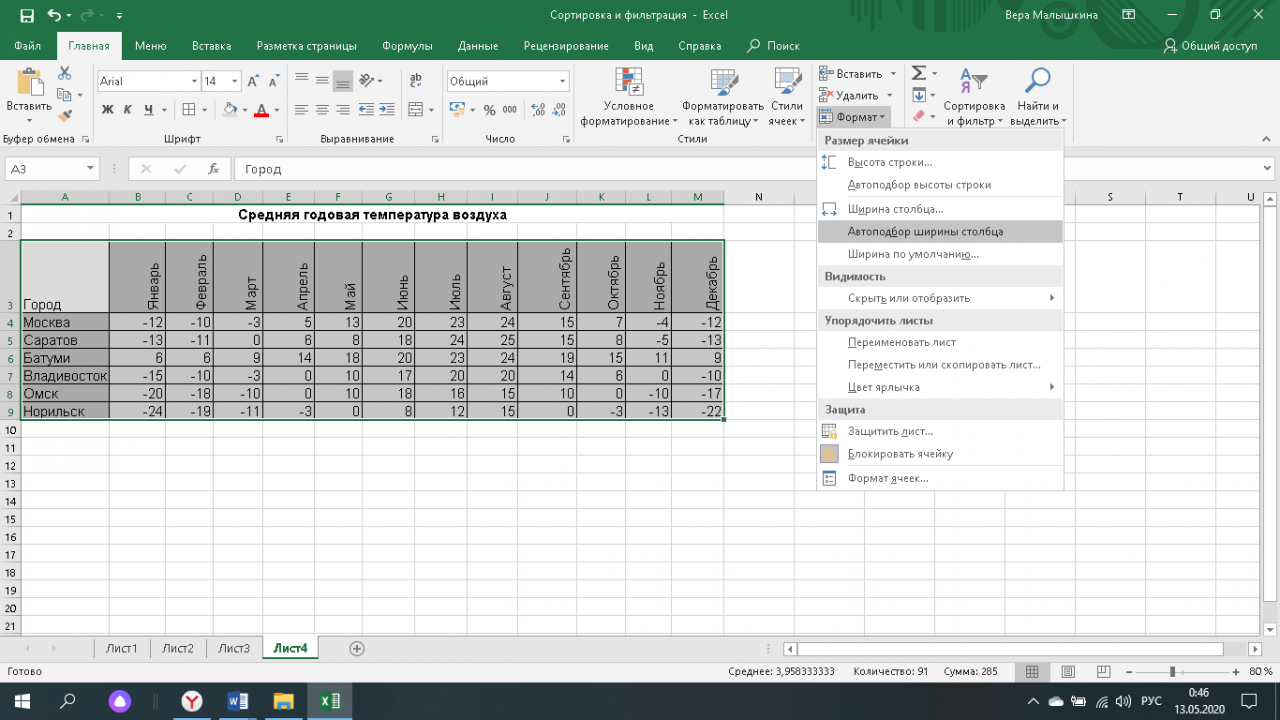Toggle Блокировать ячейку in the Format menu

pos(900,454)
